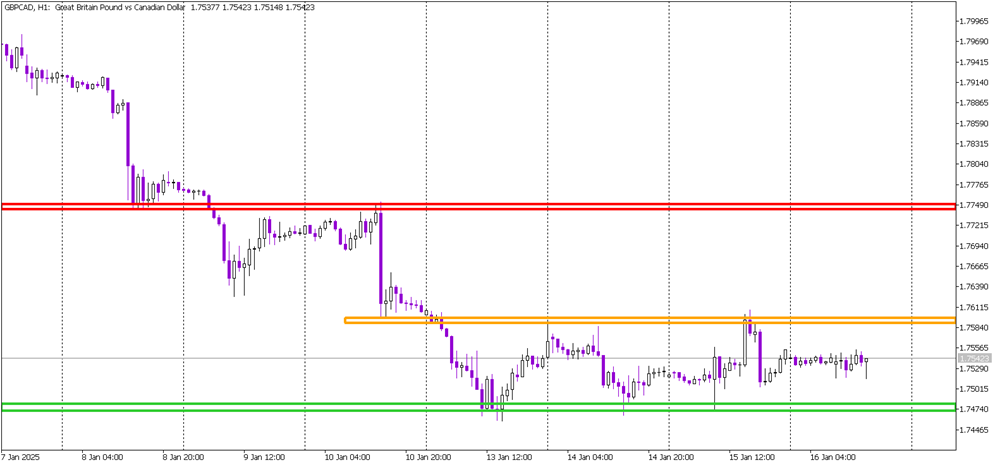Click the 7 Jan 2025 date label
The image size is (1000, 465).
coord(19,457)
